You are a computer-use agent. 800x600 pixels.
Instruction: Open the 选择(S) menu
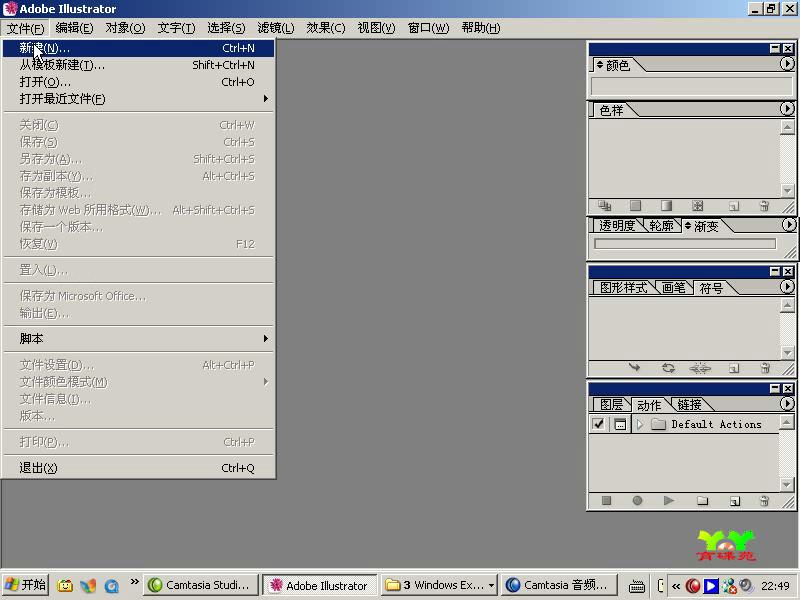226,28
